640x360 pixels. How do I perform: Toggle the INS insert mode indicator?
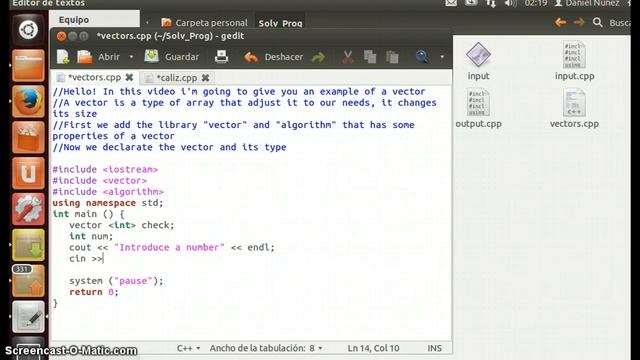tap(434, 348)
